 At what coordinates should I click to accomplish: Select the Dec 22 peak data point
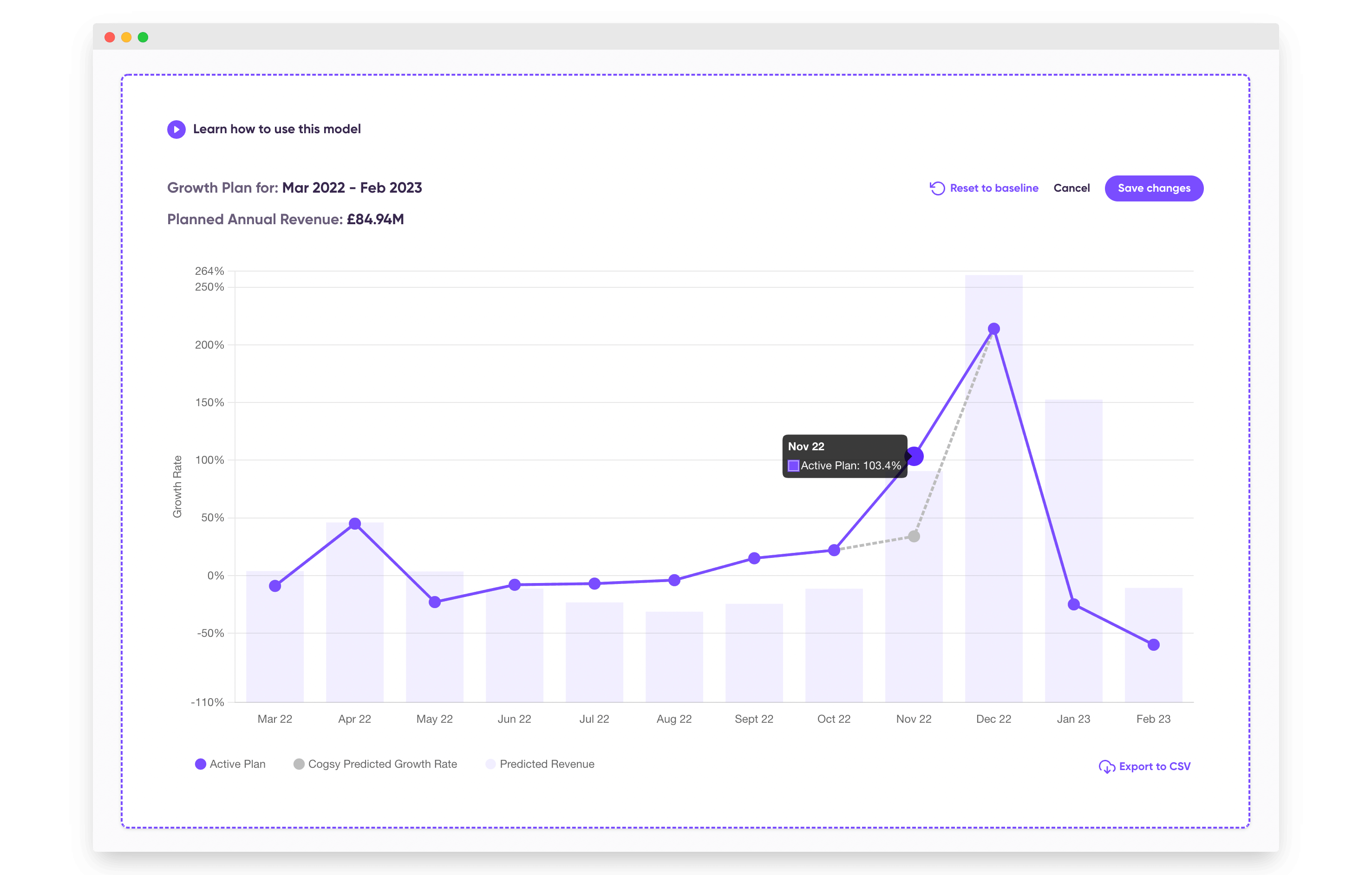tap(993, 329)
